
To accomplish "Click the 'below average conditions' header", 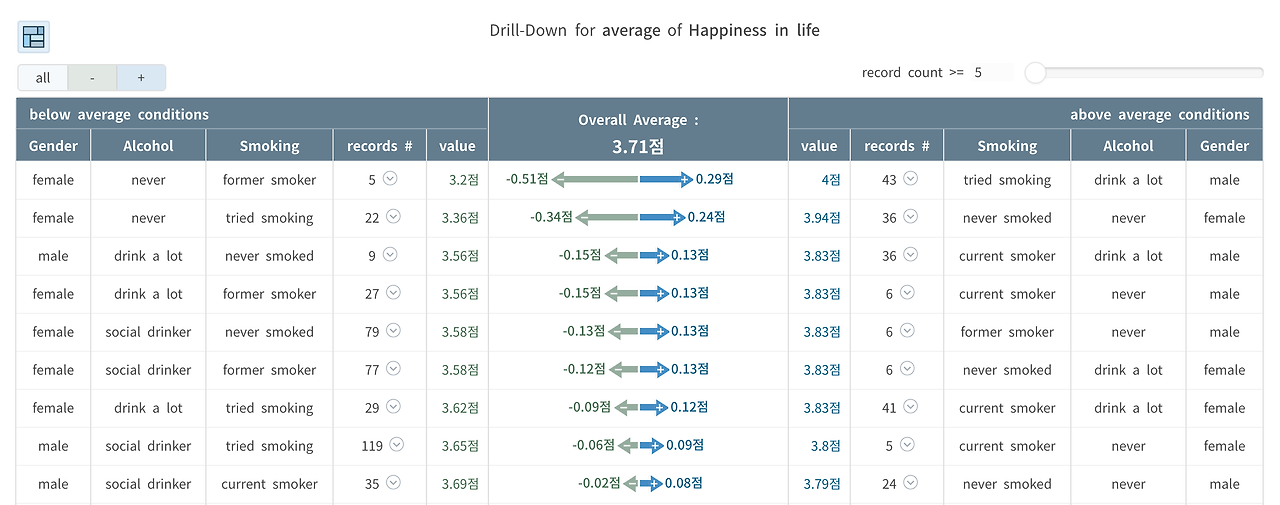I will [x=119, y=114].
